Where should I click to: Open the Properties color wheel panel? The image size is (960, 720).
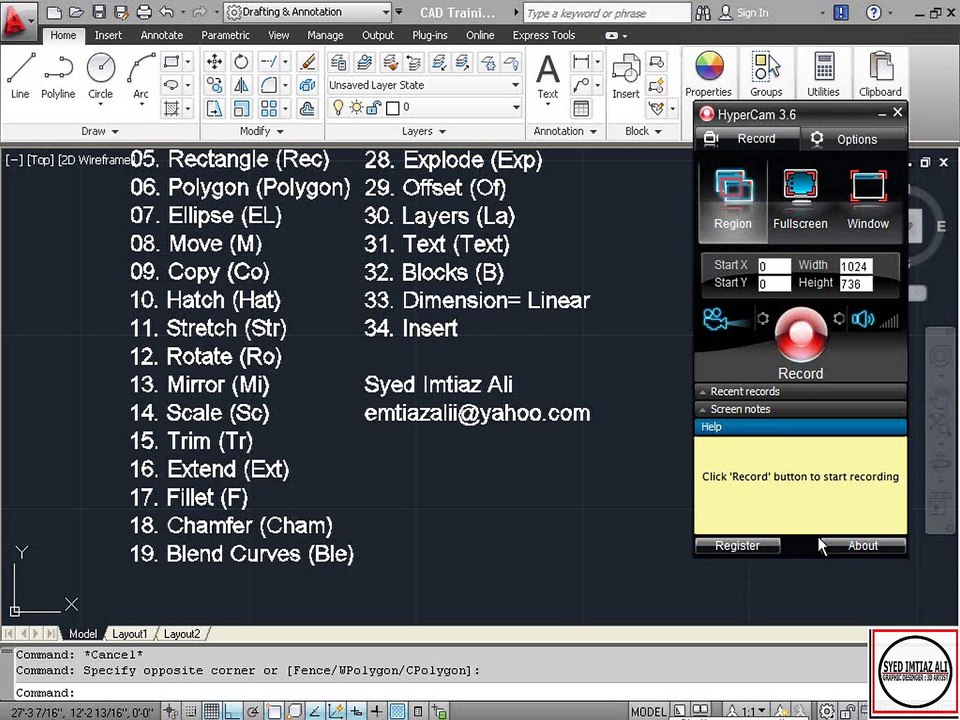[x=708, y=73]
